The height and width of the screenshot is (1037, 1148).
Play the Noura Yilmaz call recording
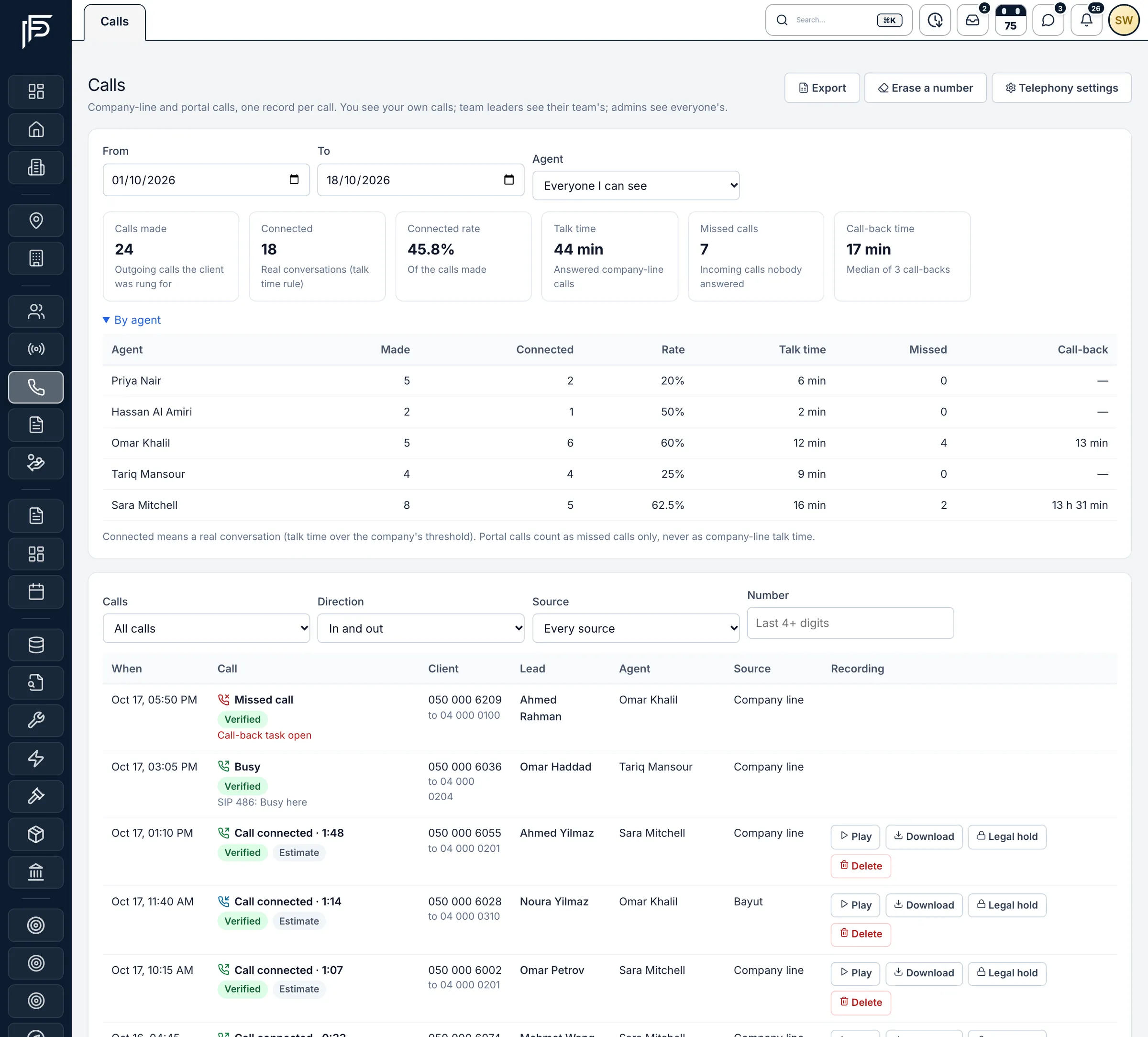point(855,905)
